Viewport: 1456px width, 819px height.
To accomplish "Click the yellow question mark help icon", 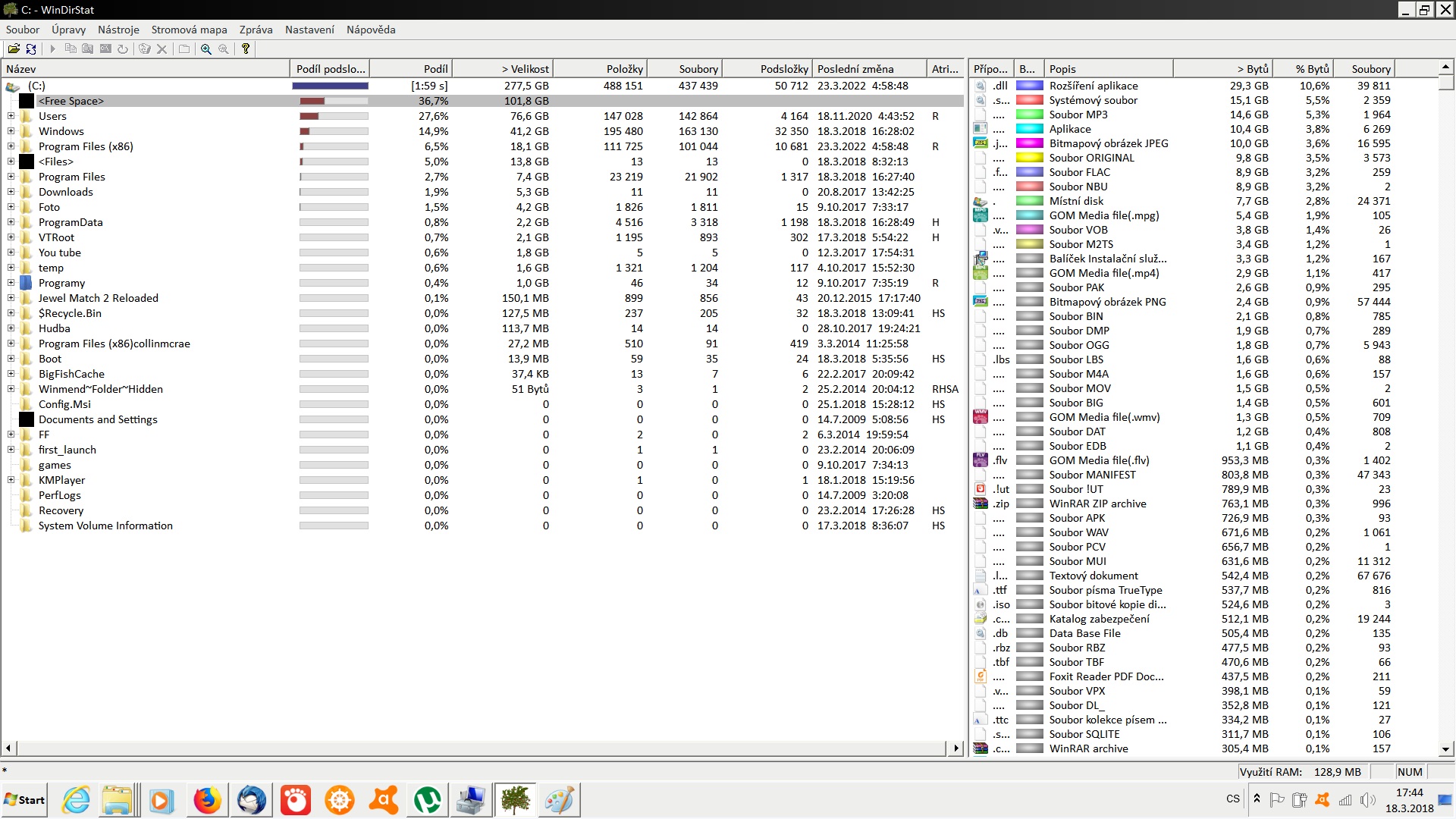I will [x=246, y=49].
